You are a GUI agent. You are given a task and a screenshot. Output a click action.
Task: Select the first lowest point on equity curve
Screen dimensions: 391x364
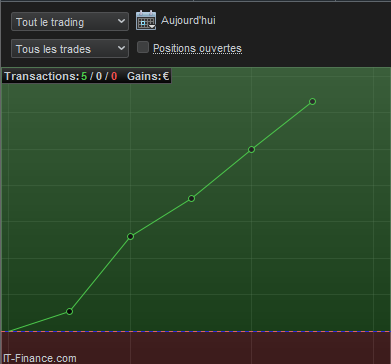(69, 311)
